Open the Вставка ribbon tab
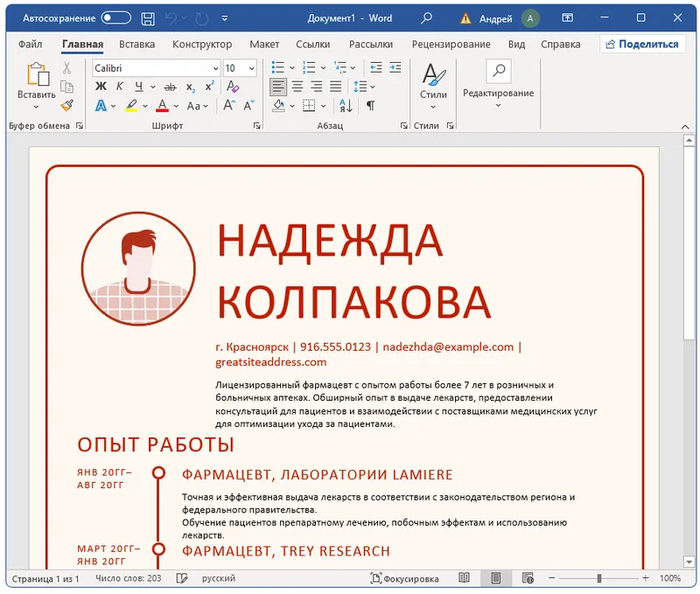The width and height of the screenshot is (700, 594). 137,44
